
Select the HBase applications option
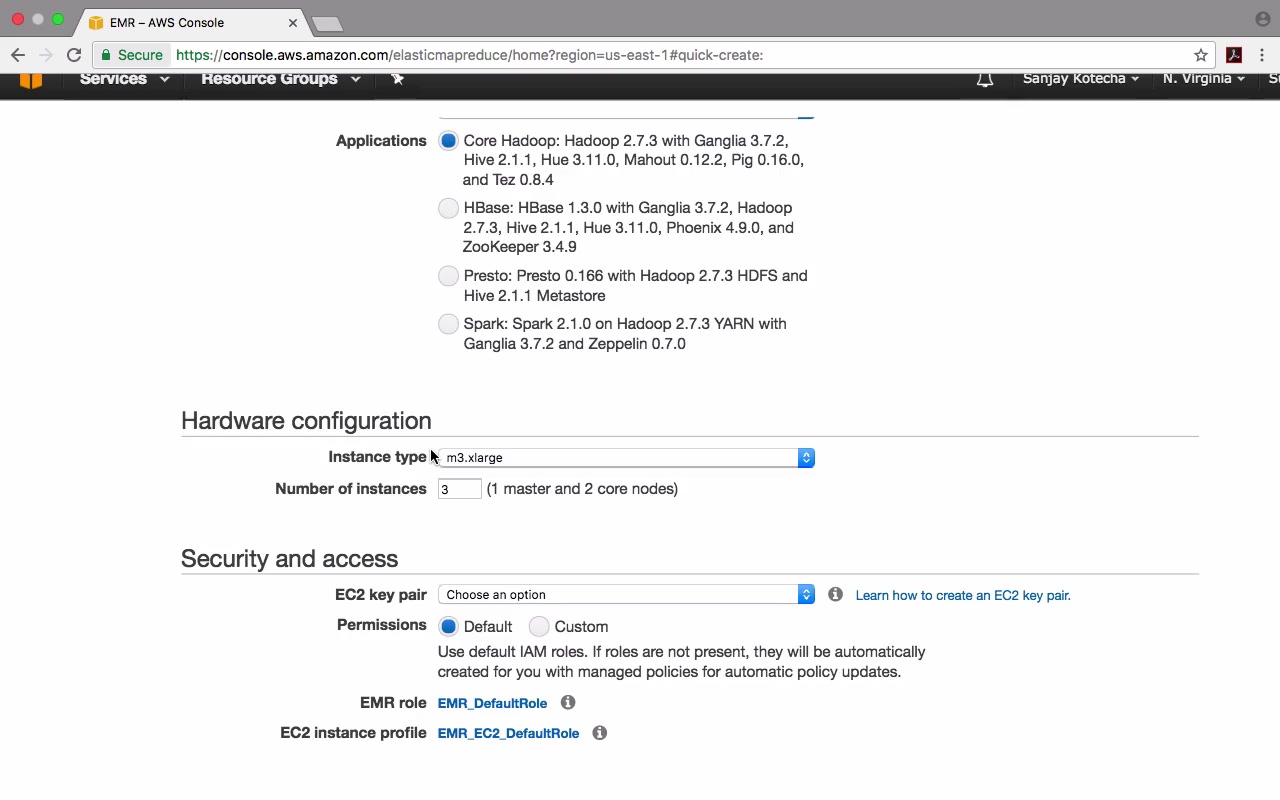(x=448, y=208)
